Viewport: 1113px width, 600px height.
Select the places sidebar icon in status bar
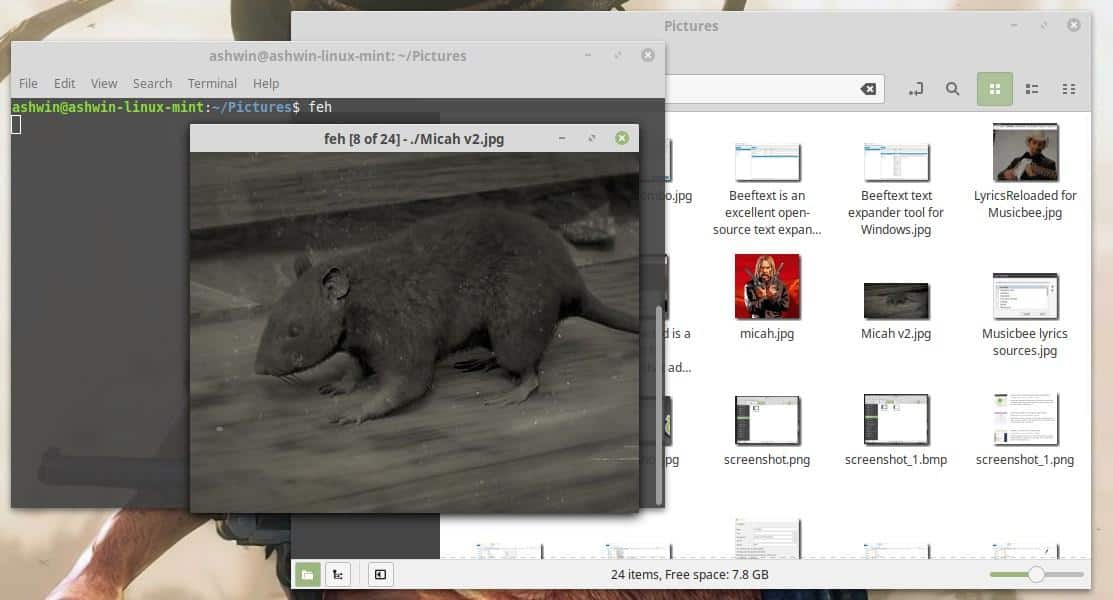tap(307, 574)
